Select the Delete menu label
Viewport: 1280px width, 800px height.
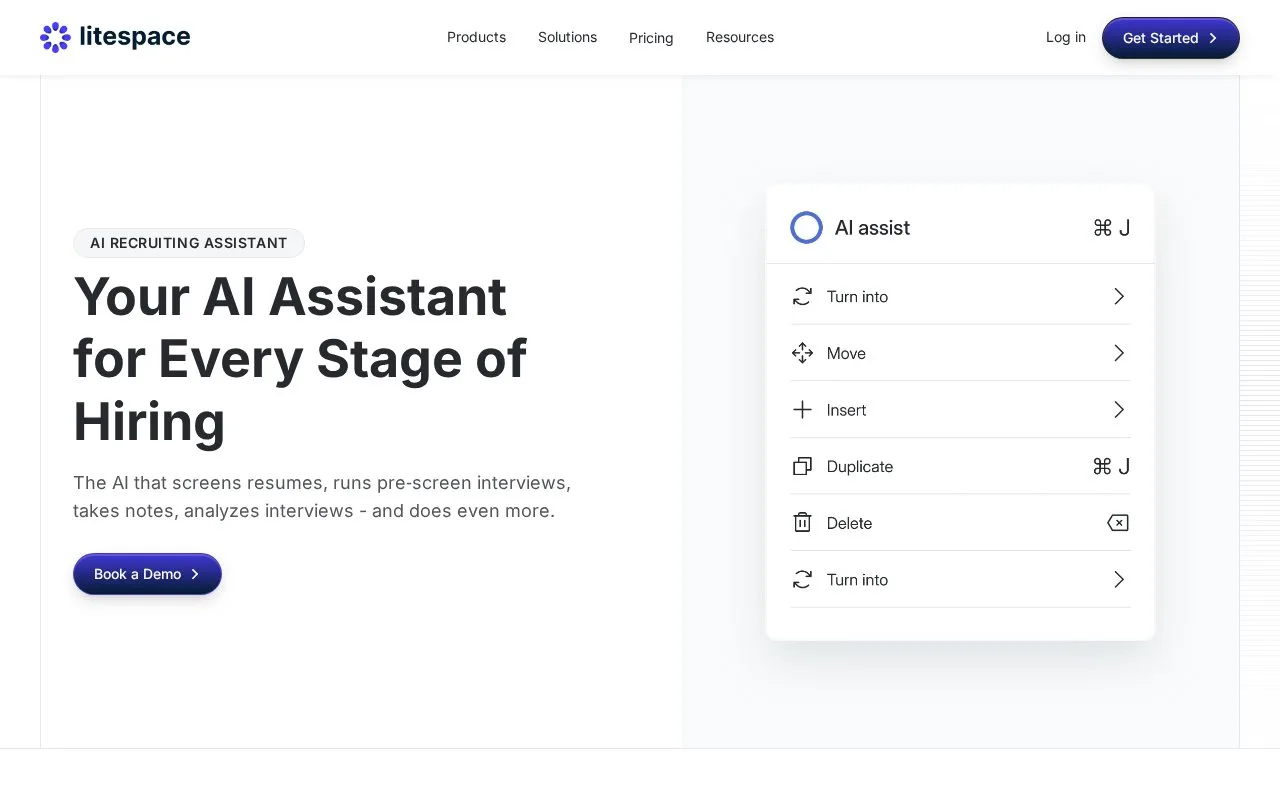pos(849,523)
